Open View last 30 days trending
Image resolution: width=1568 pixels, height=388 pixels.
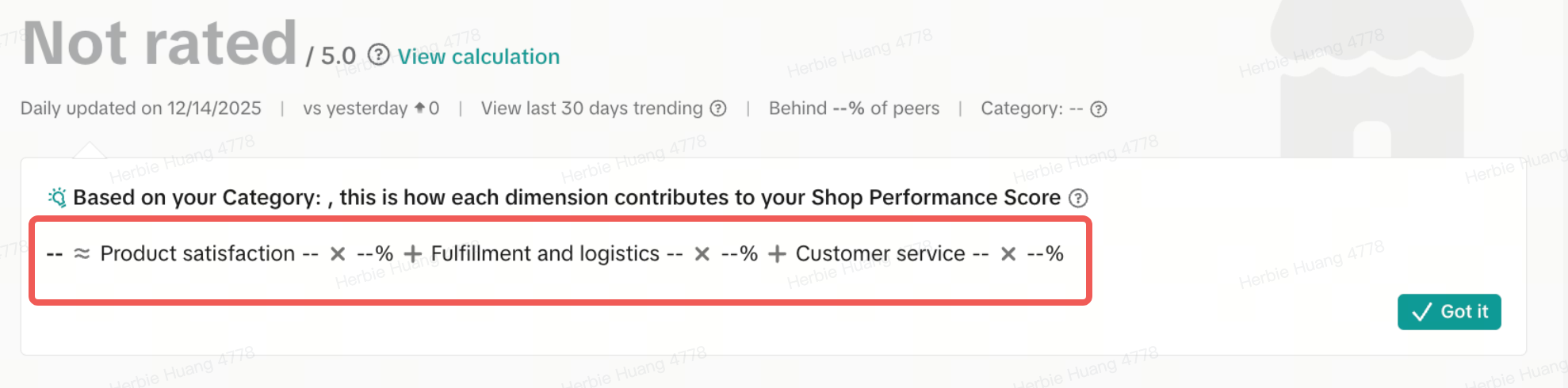[591, 108]
